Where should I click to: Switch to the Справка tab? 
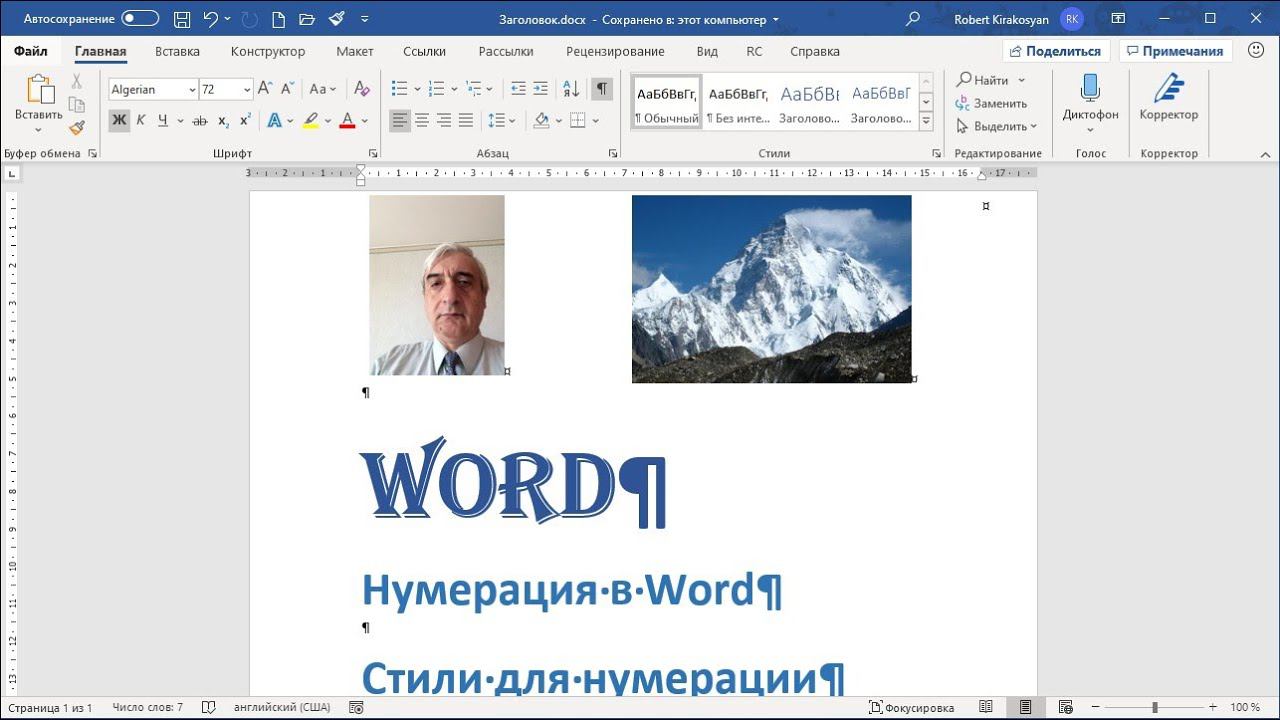[x=815, y=51]
